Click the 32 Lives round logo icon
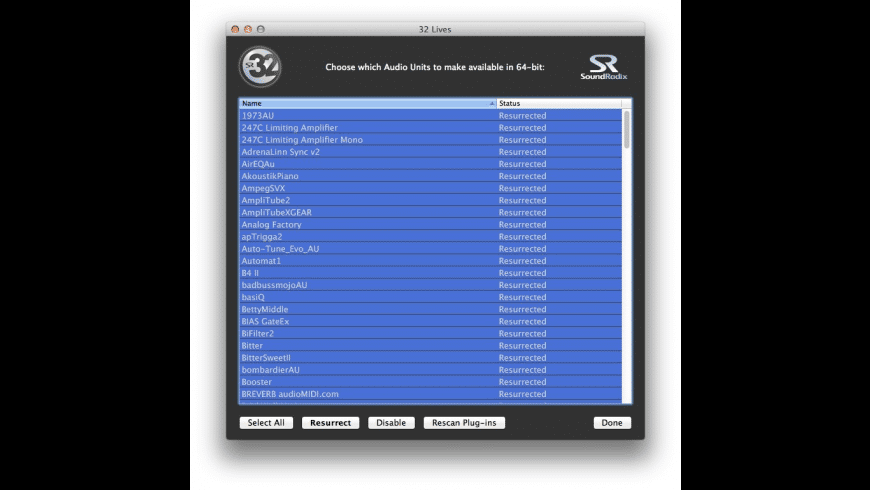 pos(260,67)
